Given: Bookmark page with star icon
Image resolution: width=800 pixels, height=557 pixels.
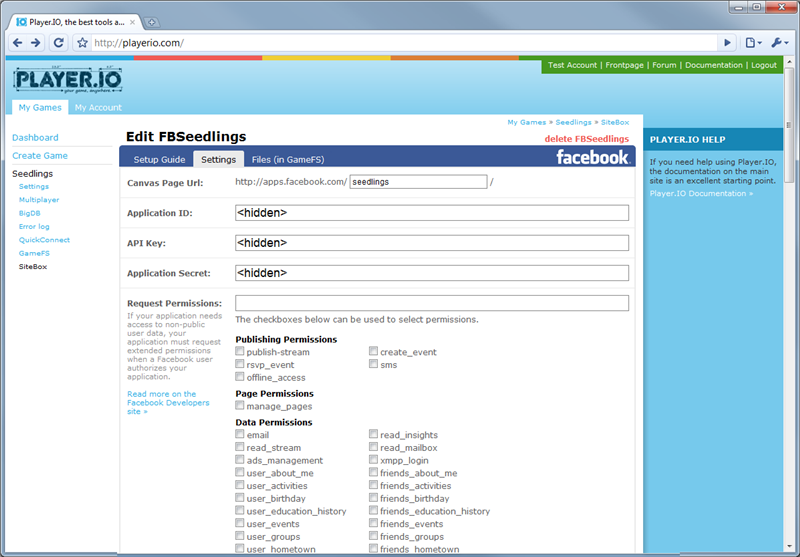Looking at the screenshot, I should [x=82, y=43].
